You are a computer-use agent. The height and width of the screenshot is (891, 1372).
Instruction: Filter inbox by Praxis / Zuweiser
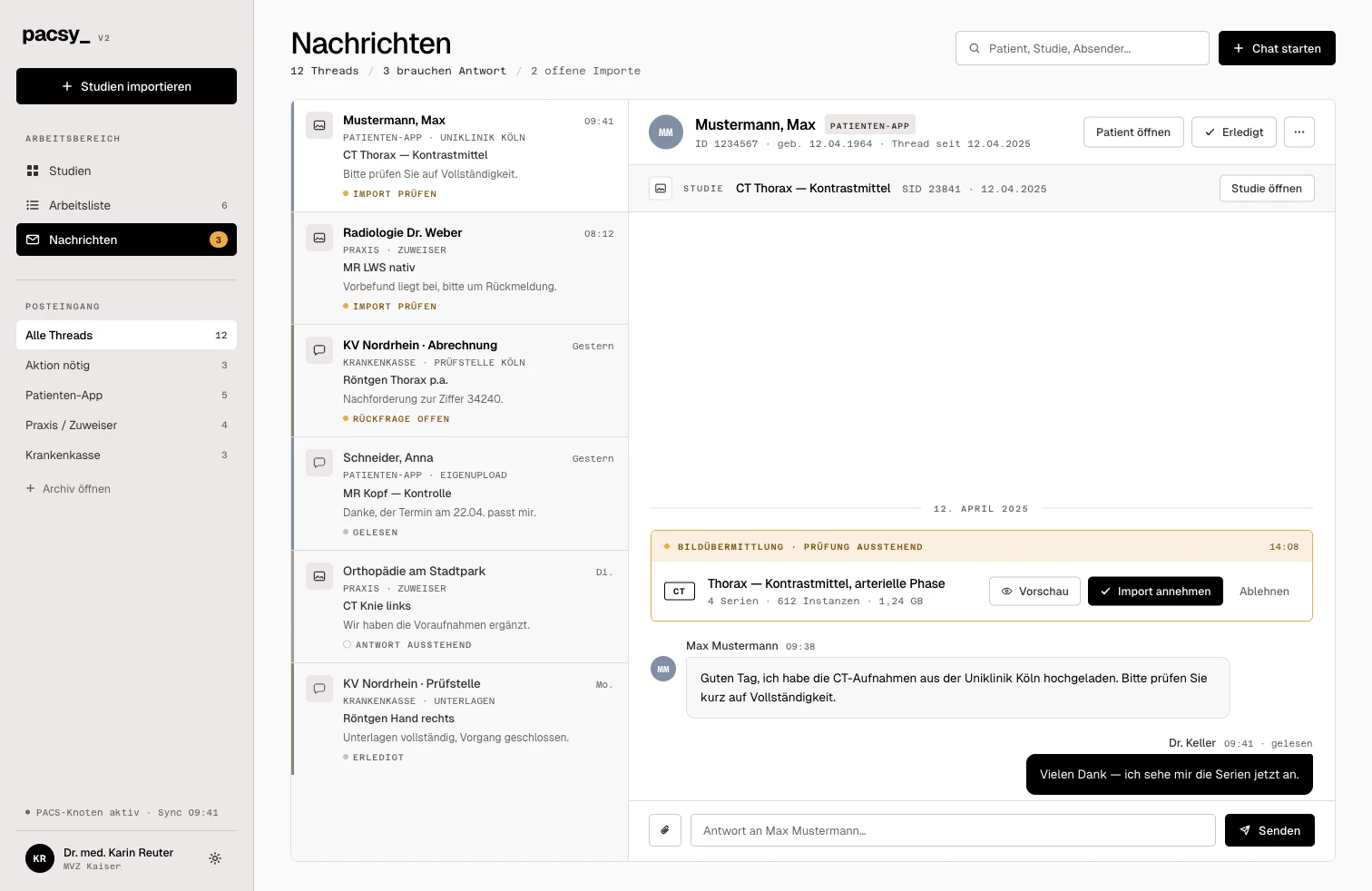(x=126, y=425)
